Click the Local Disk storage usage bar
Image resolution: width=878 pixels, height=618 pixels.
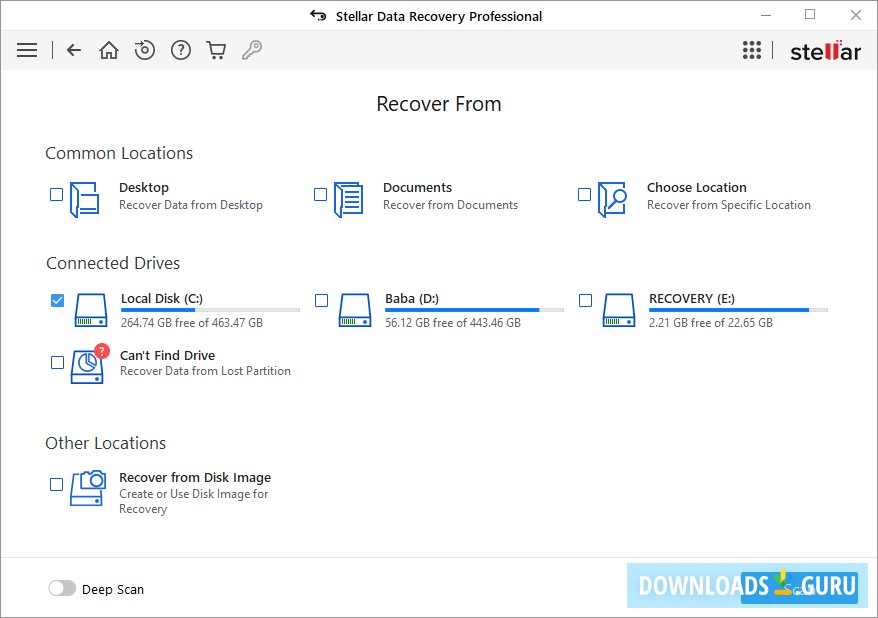click(x=209, y=310)
